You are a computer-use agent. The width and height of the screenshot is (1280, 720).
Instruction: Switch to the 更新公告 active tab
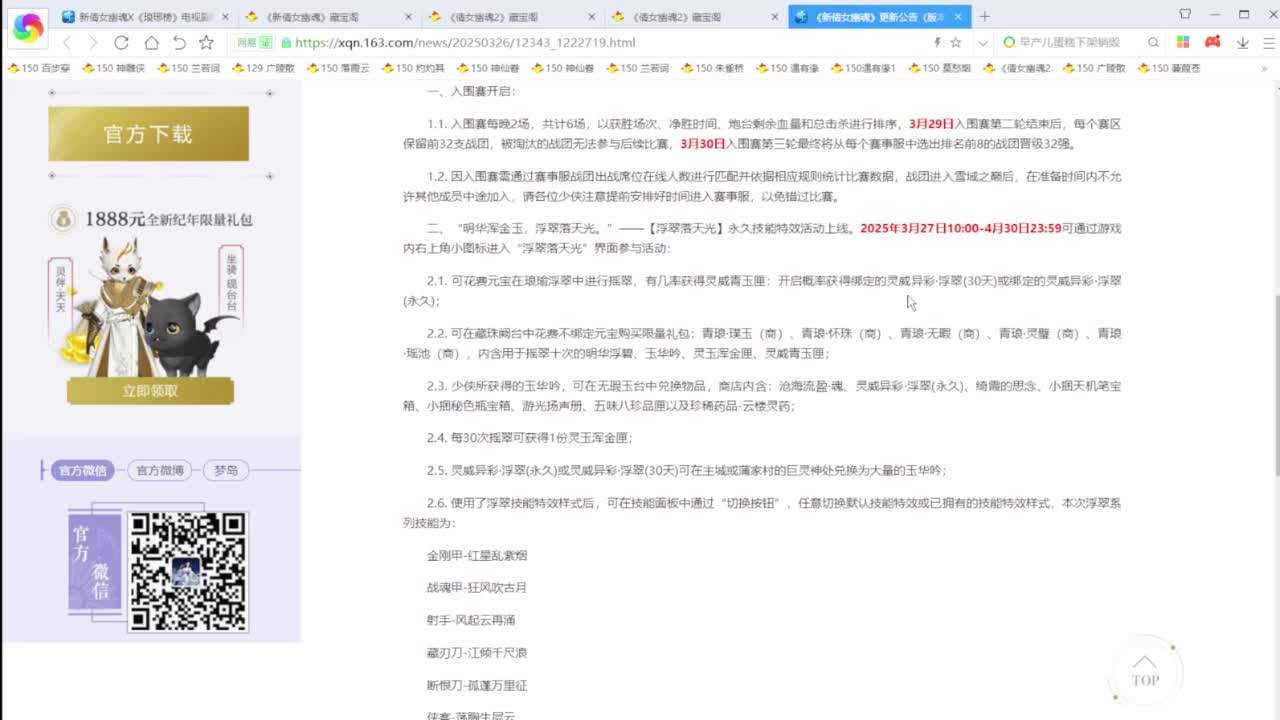coord(880,17)
